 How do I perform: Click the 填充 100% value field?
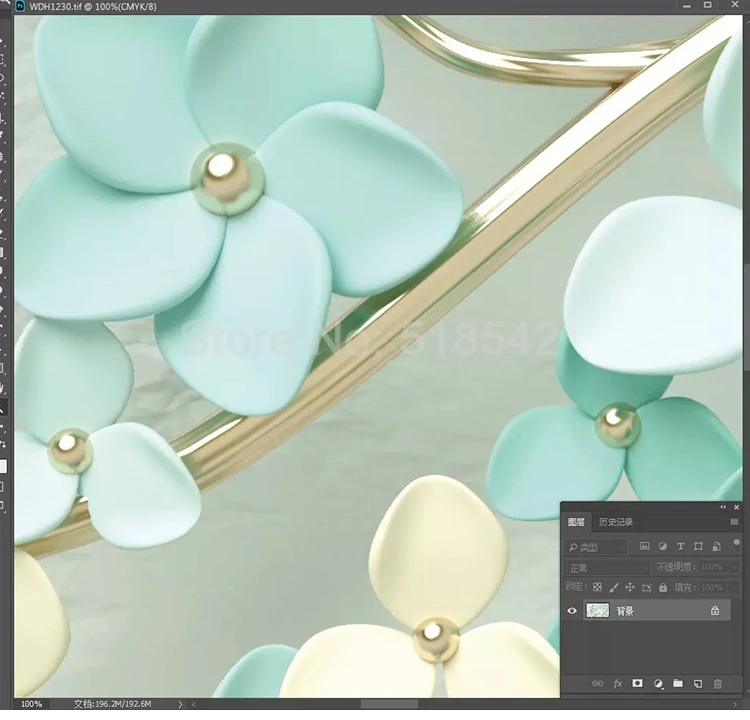click(713, 587)
